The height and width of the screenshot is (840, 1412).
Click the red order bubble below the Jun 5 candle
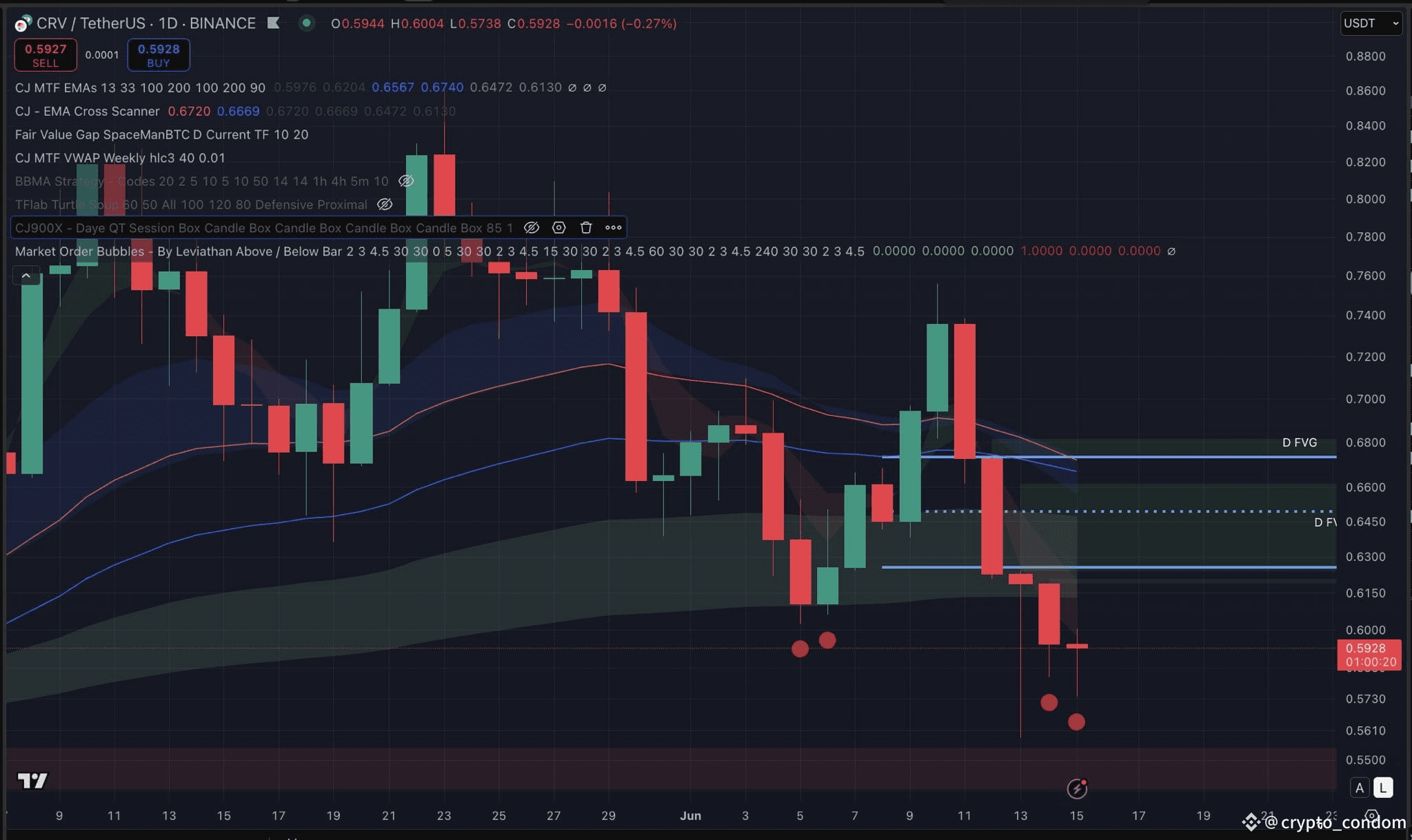pos(800,648)
